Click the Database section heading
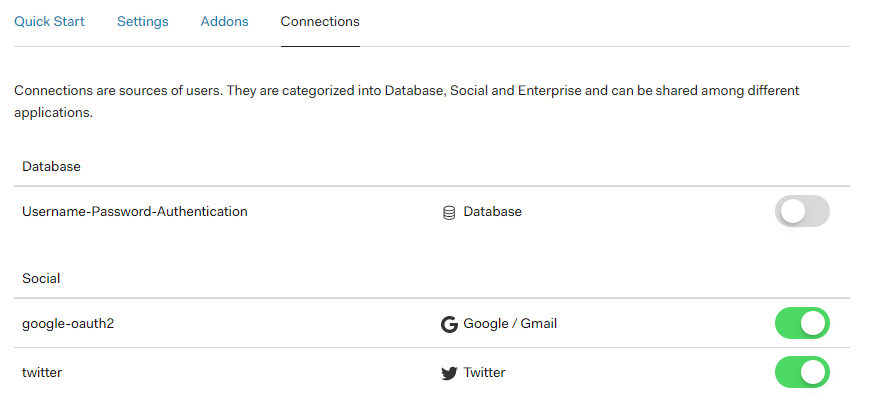The width and height of the screenshot is (872, 415). pyautogui.click(x=51, y=166)
